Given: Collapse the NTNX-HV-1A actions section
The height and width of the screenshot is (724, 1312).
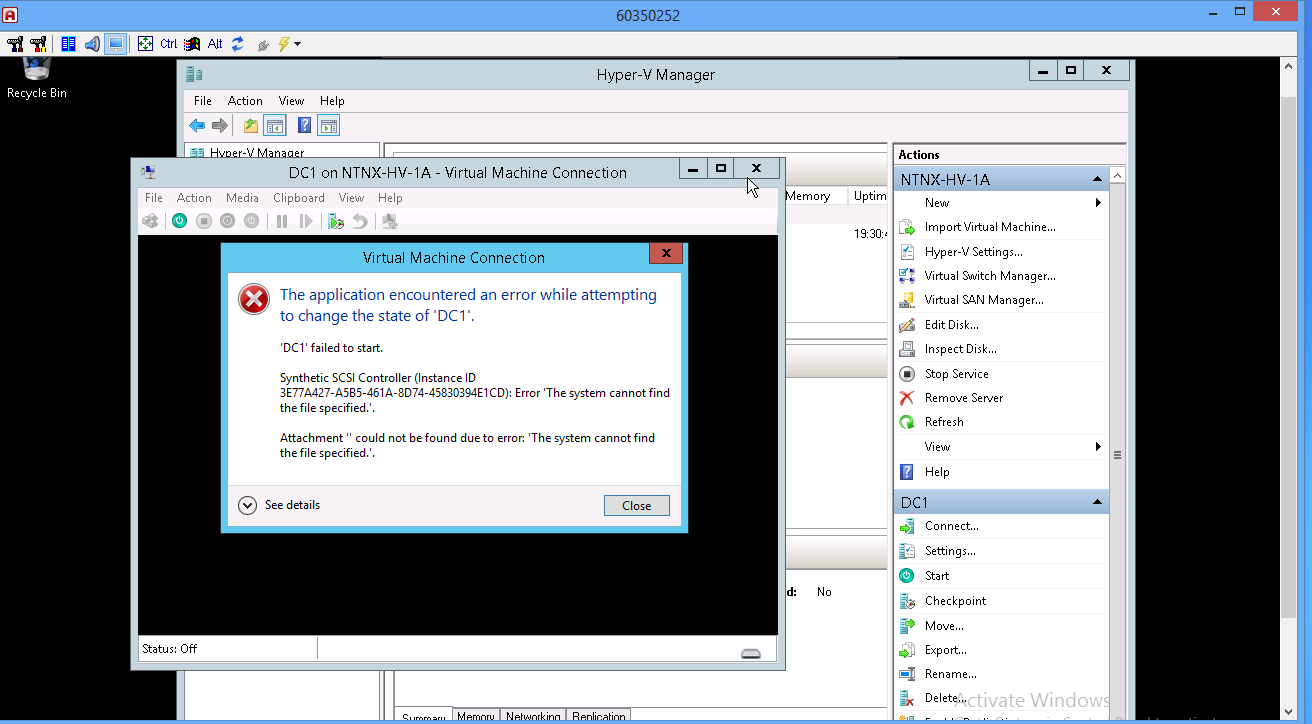Looking at the screenshot, I should (1097, 180).
